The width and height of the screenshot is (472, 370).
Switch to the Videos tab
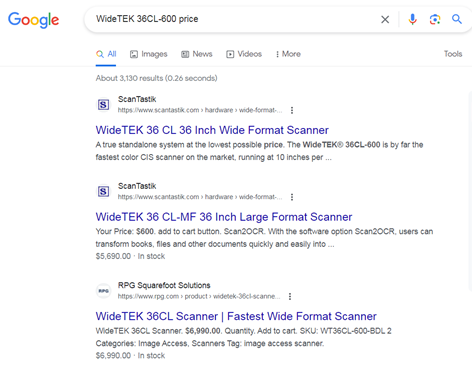[x=244, y=54]
